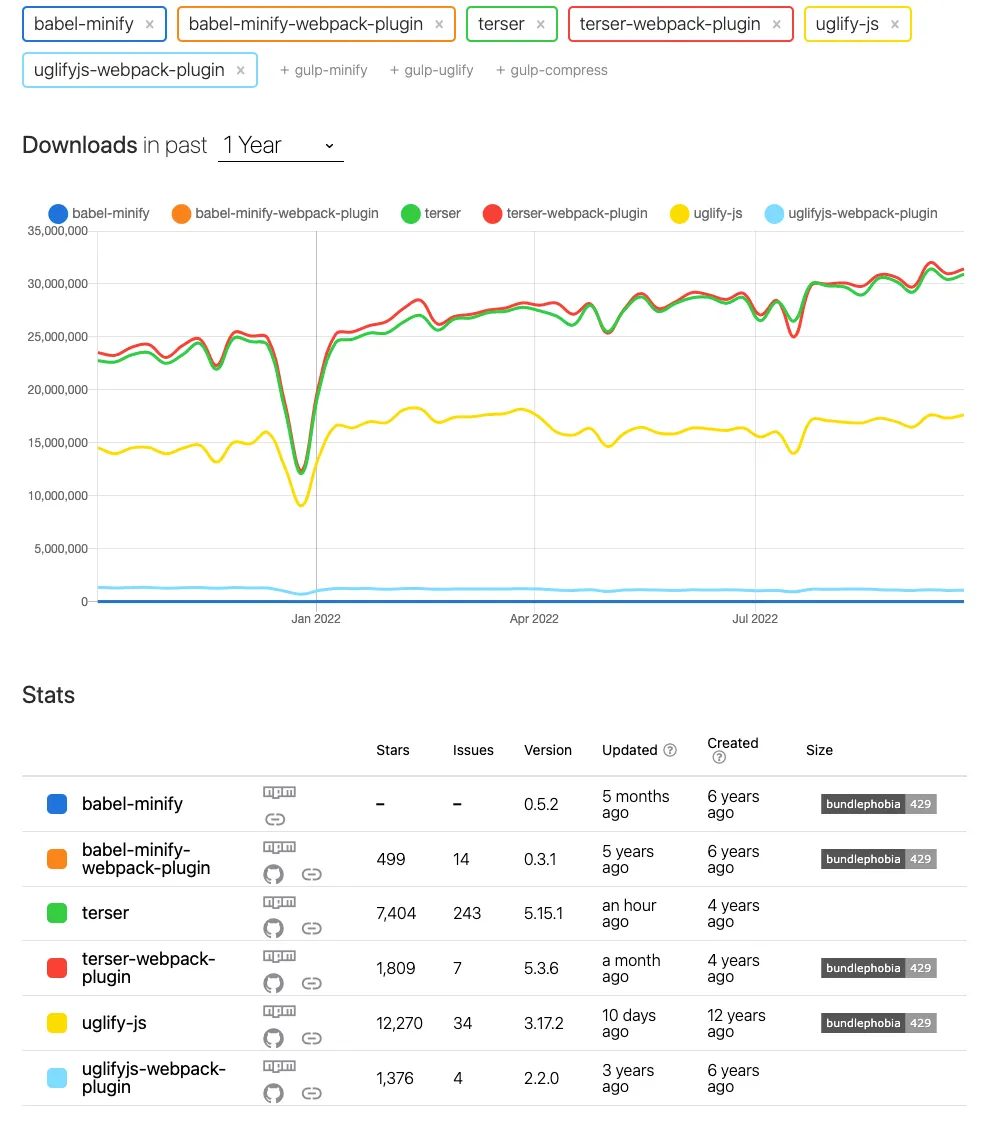998x1126 pixels.
Task: Show help for Updated column
Action: [670, 750]
